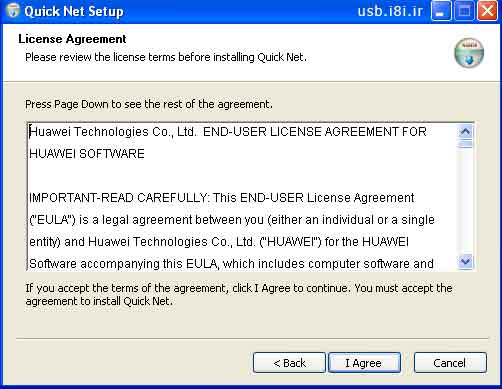Viewport: 502px width, 389px height.
Task: Click the empty scrollbar track below thumb
Action: coord(465,201)
